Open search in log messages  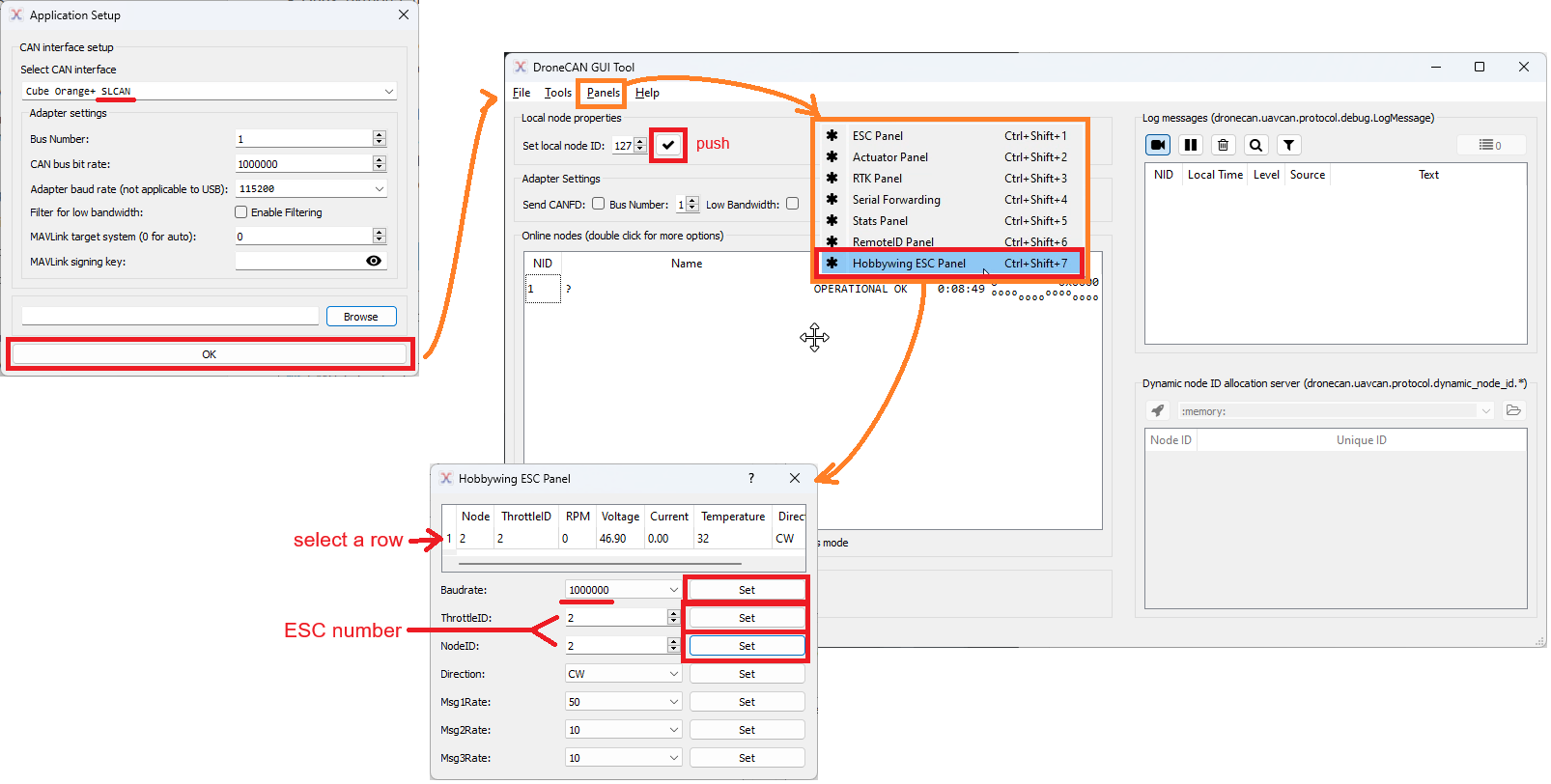click(1255, 145)
